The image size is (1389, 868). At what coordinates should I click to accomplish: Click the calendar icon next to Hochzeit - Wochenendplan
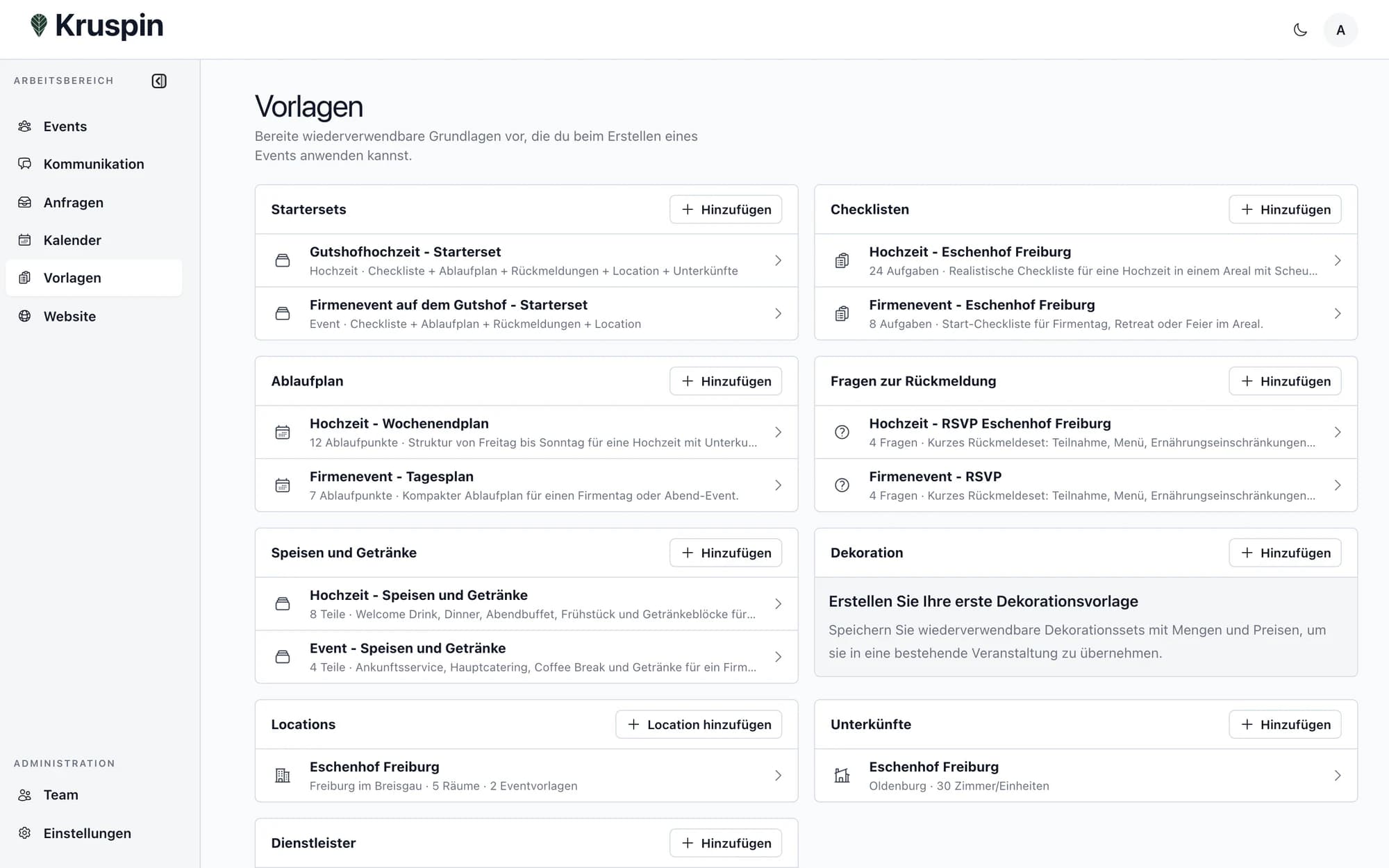click(283, 432)
